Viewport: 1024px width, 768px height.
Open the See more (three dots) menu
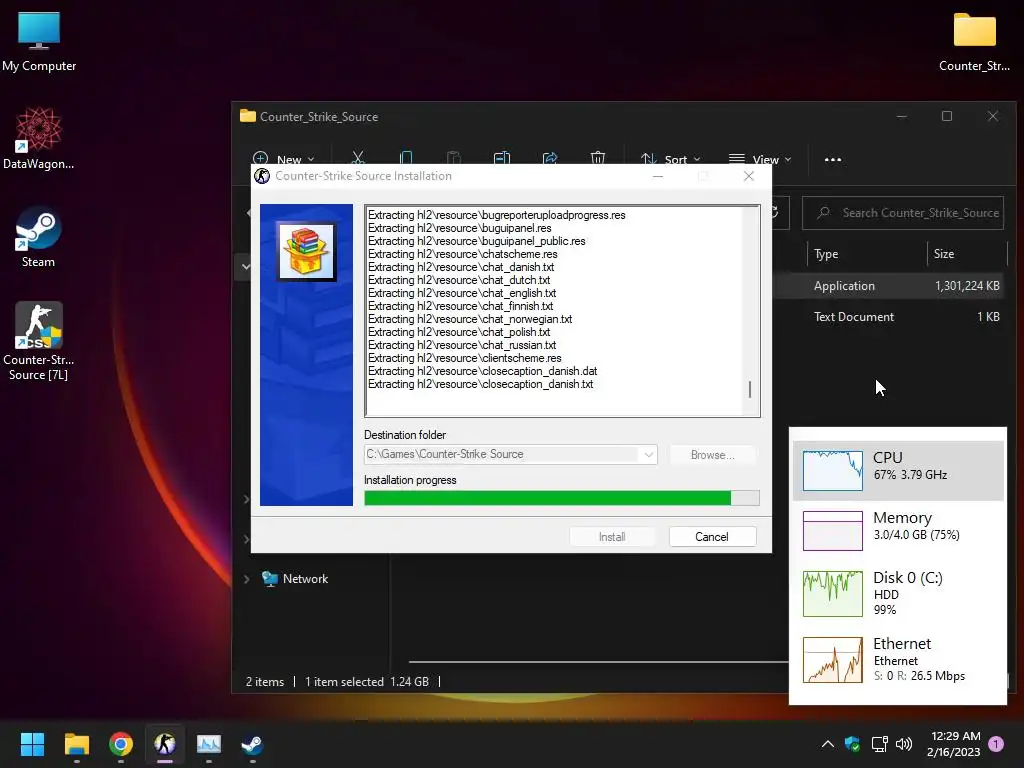(x=833, y=159)
